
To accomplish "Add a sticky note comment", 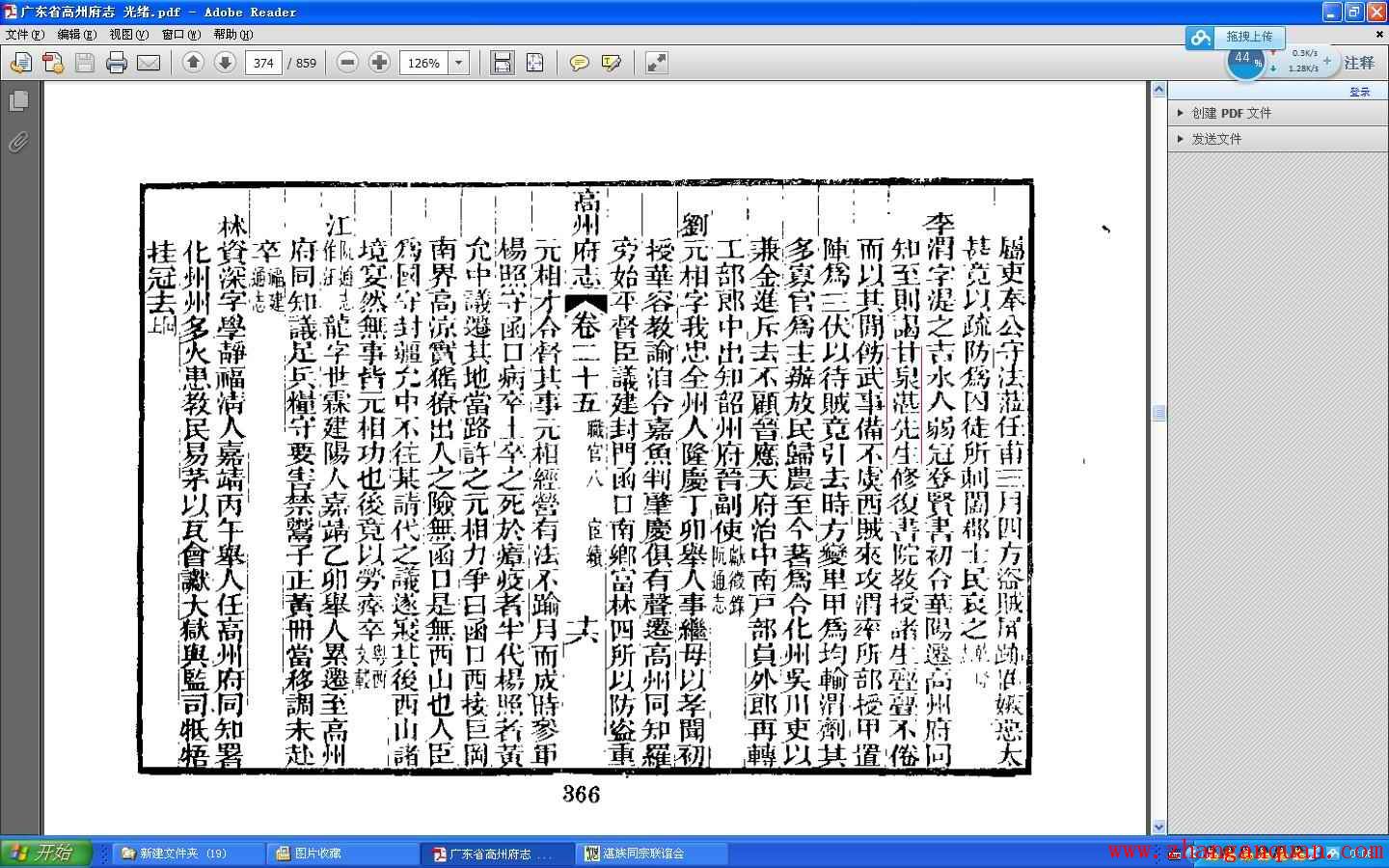I will 579,63.
